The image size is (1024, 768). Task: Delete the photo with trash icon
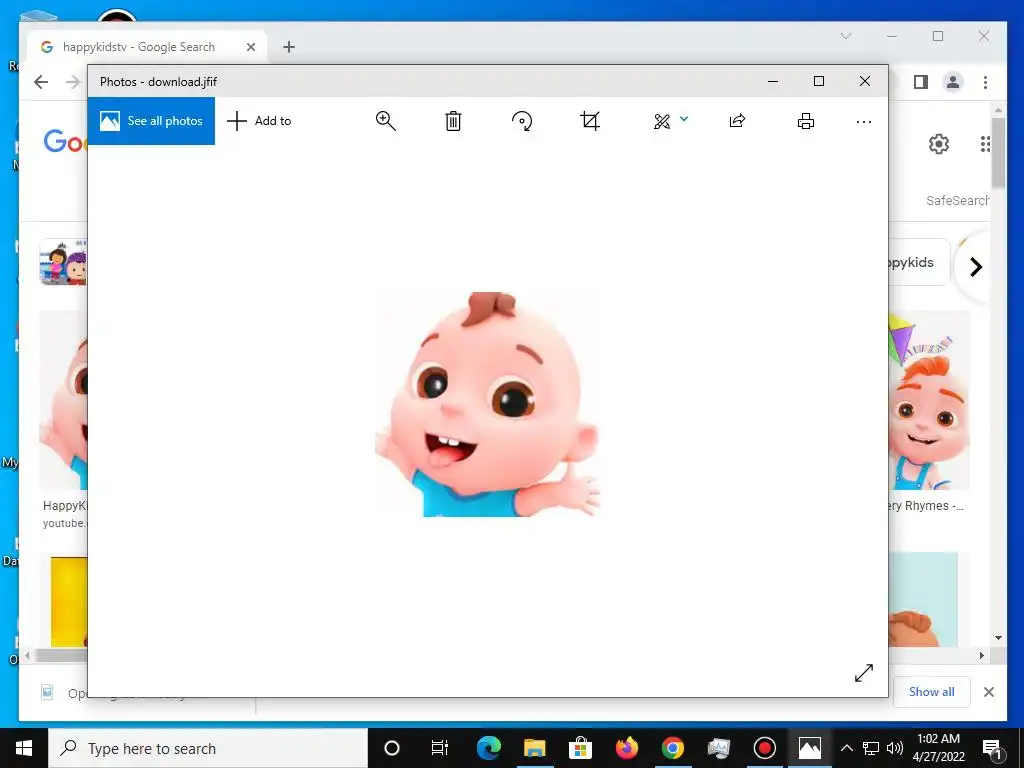(x=453, y=121)
